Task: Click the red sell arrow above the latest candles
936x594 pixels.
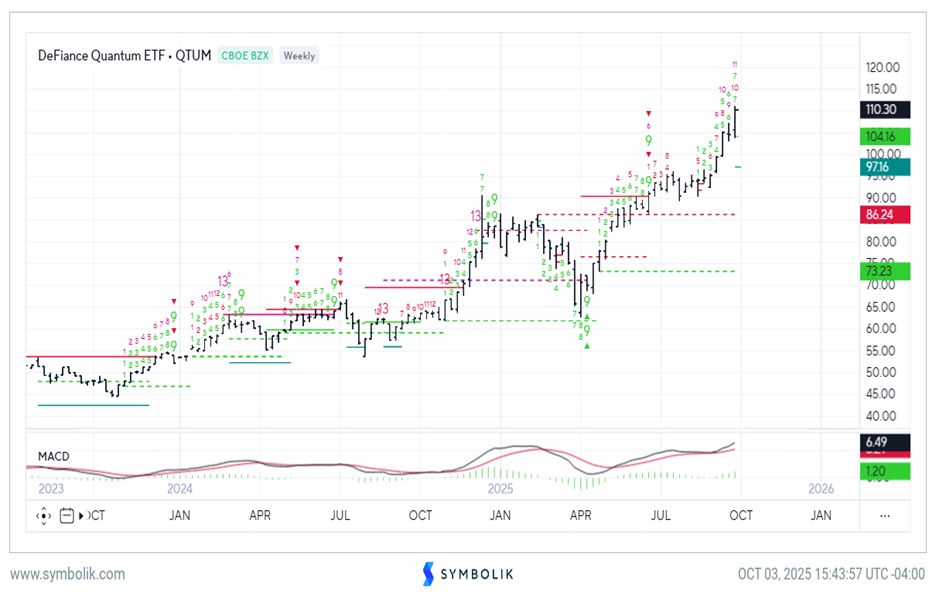Action: tap(648, 113)
